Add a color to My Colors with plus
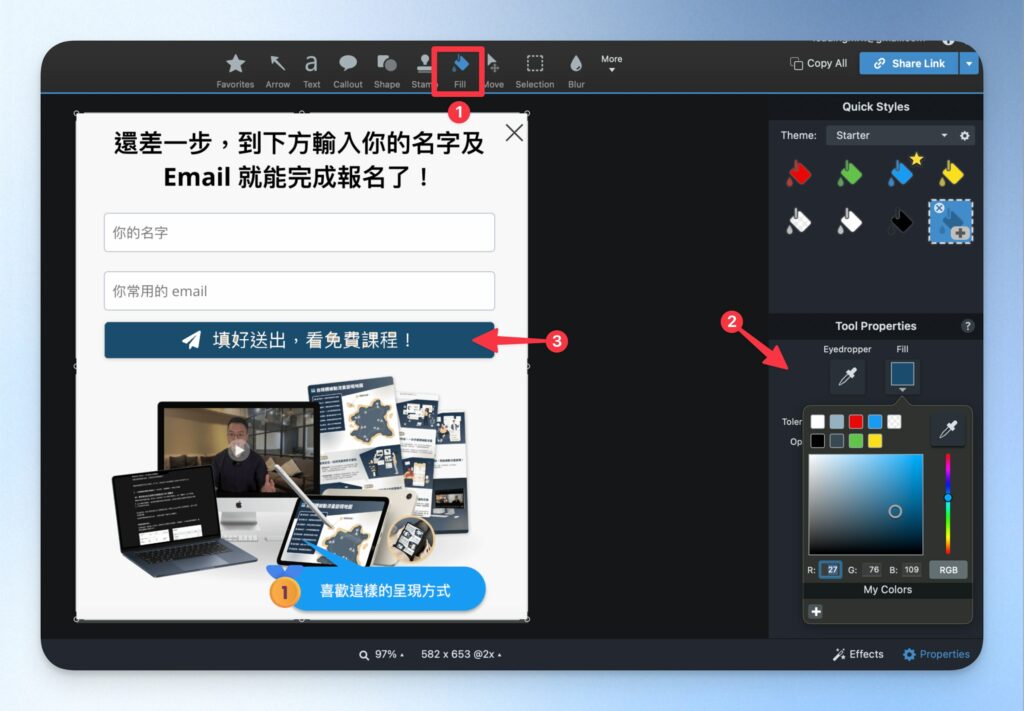 tap(816, 612)
